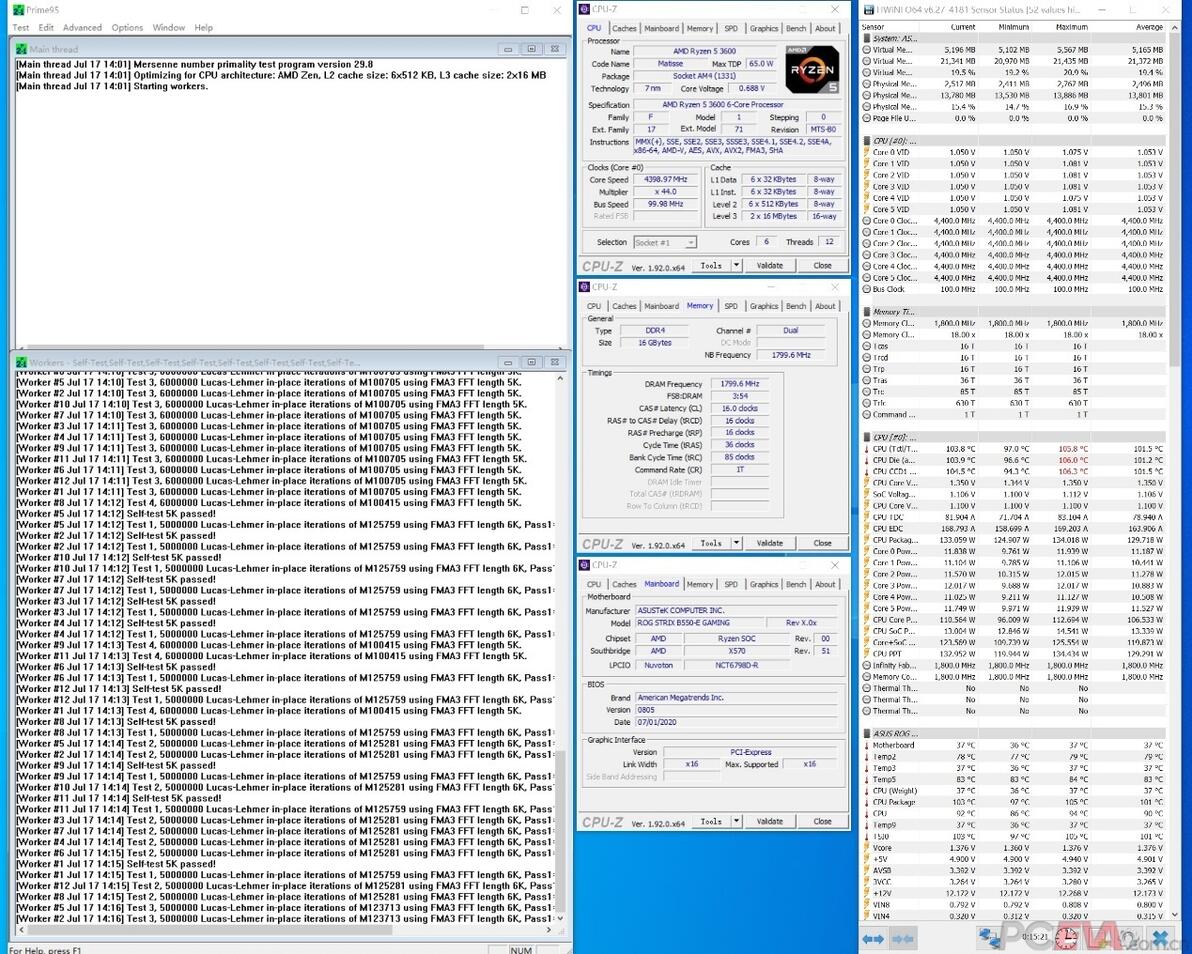1192x954 pixels.
Task: Click the HWiNFO64 title bar icon
Action: click(868, 9)
